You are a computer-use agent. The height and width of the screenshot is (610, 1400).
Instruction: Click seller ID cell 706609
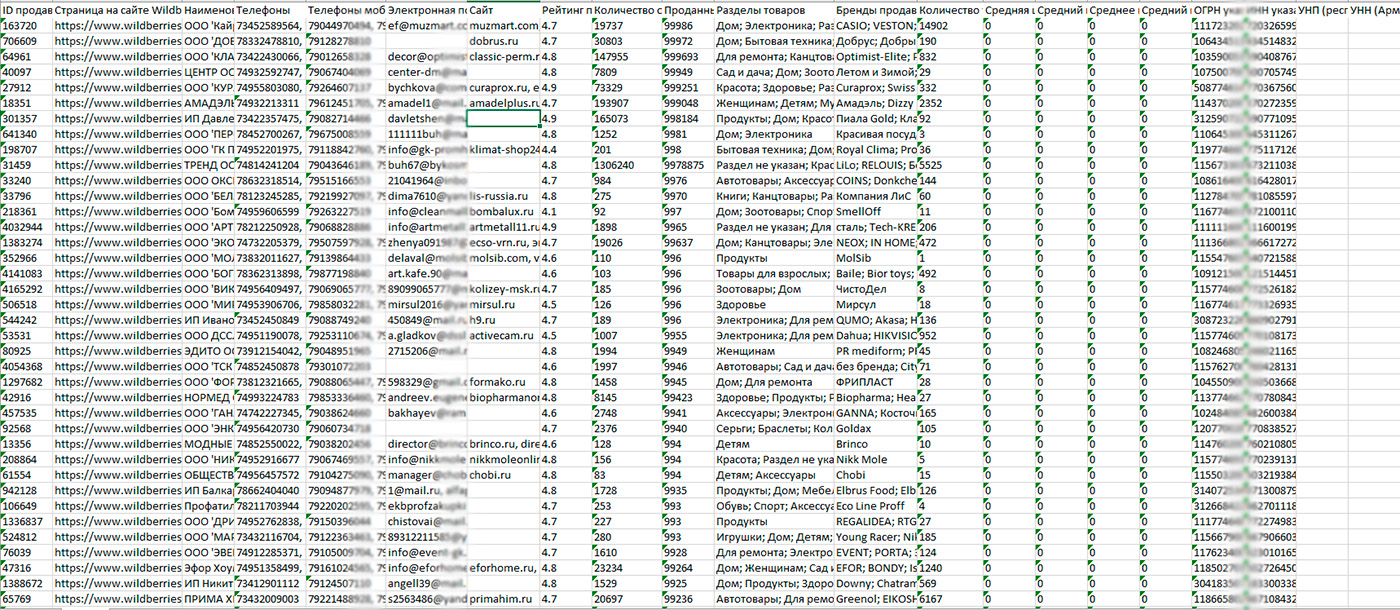(x=26, y=41)
